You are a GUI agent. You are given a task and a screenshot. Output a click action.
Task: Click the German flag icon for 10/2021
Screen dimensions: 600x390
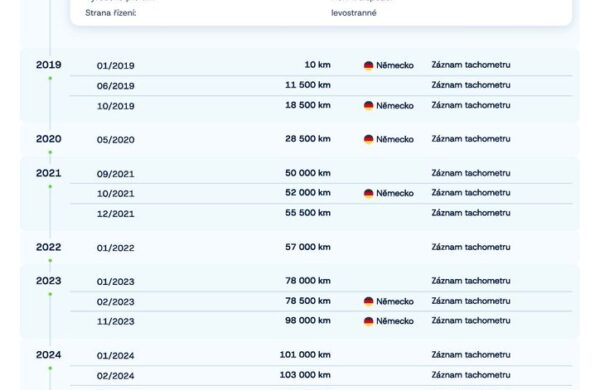pos(368,194)
